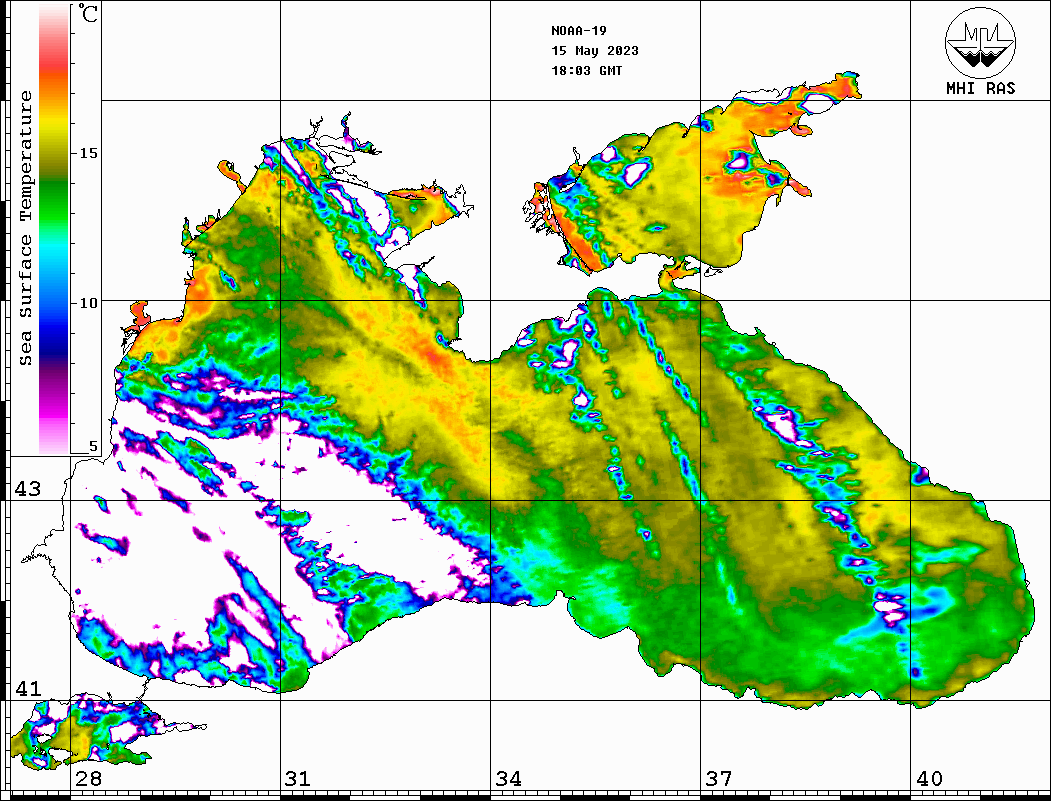This screenshot has height=801, width=1051.
Task: Click longitude label '31'
Action: (x=298, y=778)
